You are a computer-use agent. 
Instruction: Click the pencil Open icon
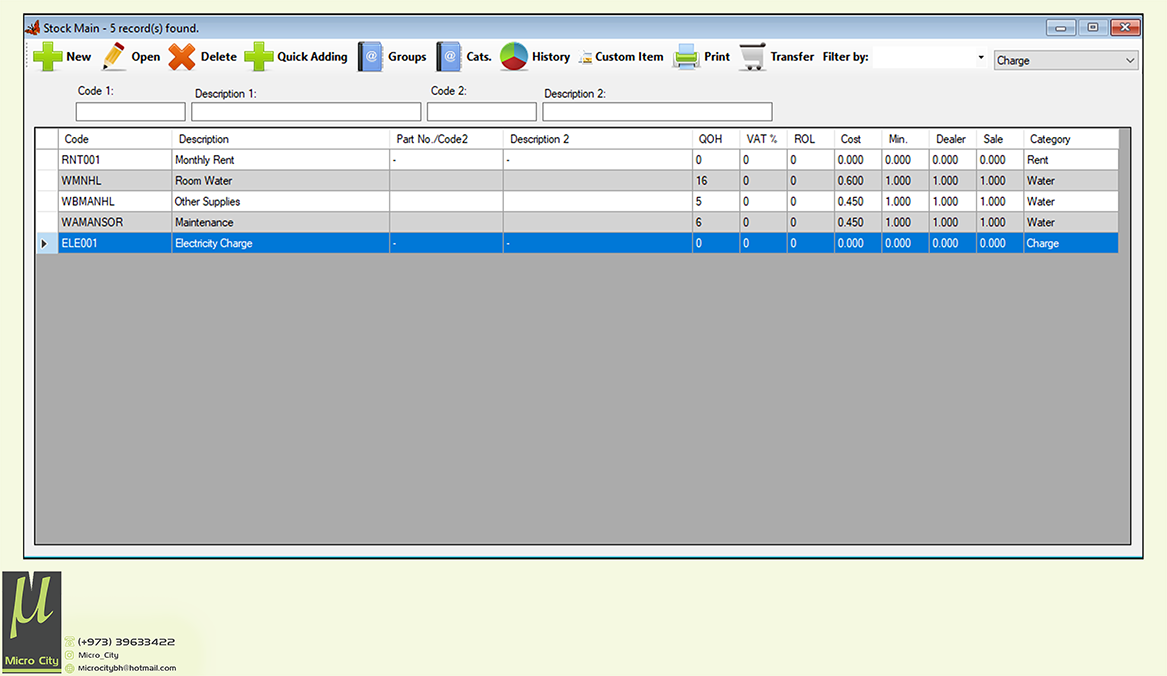pos(114,57)
